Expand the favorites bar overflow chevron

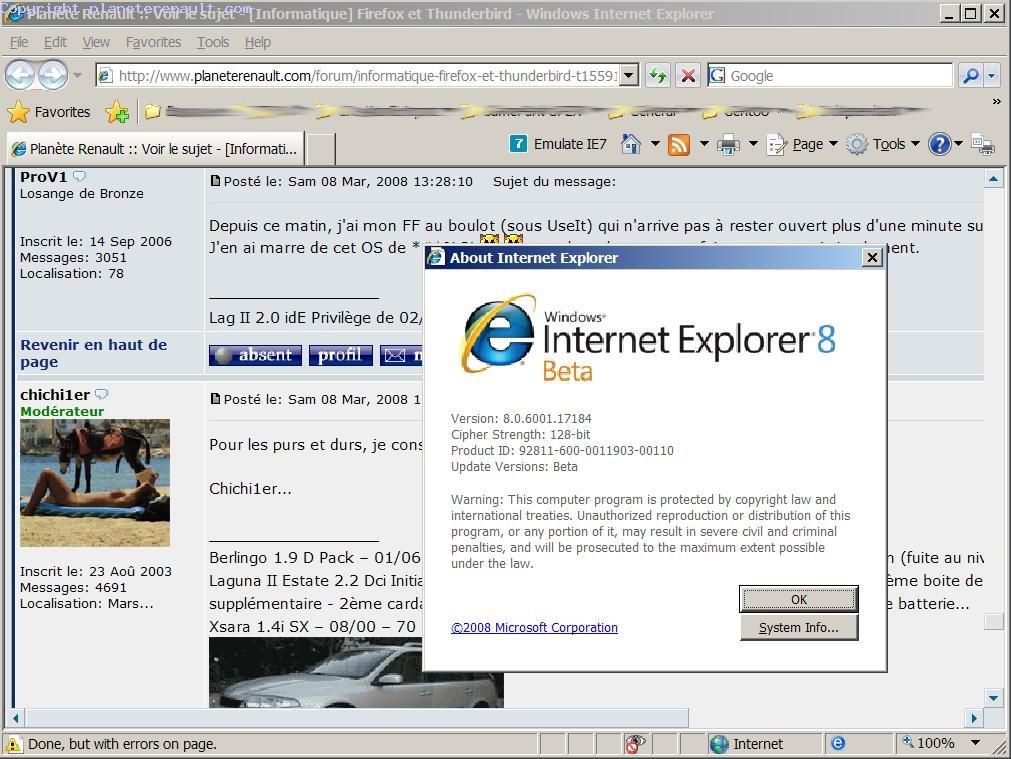[x=997, y=101]
